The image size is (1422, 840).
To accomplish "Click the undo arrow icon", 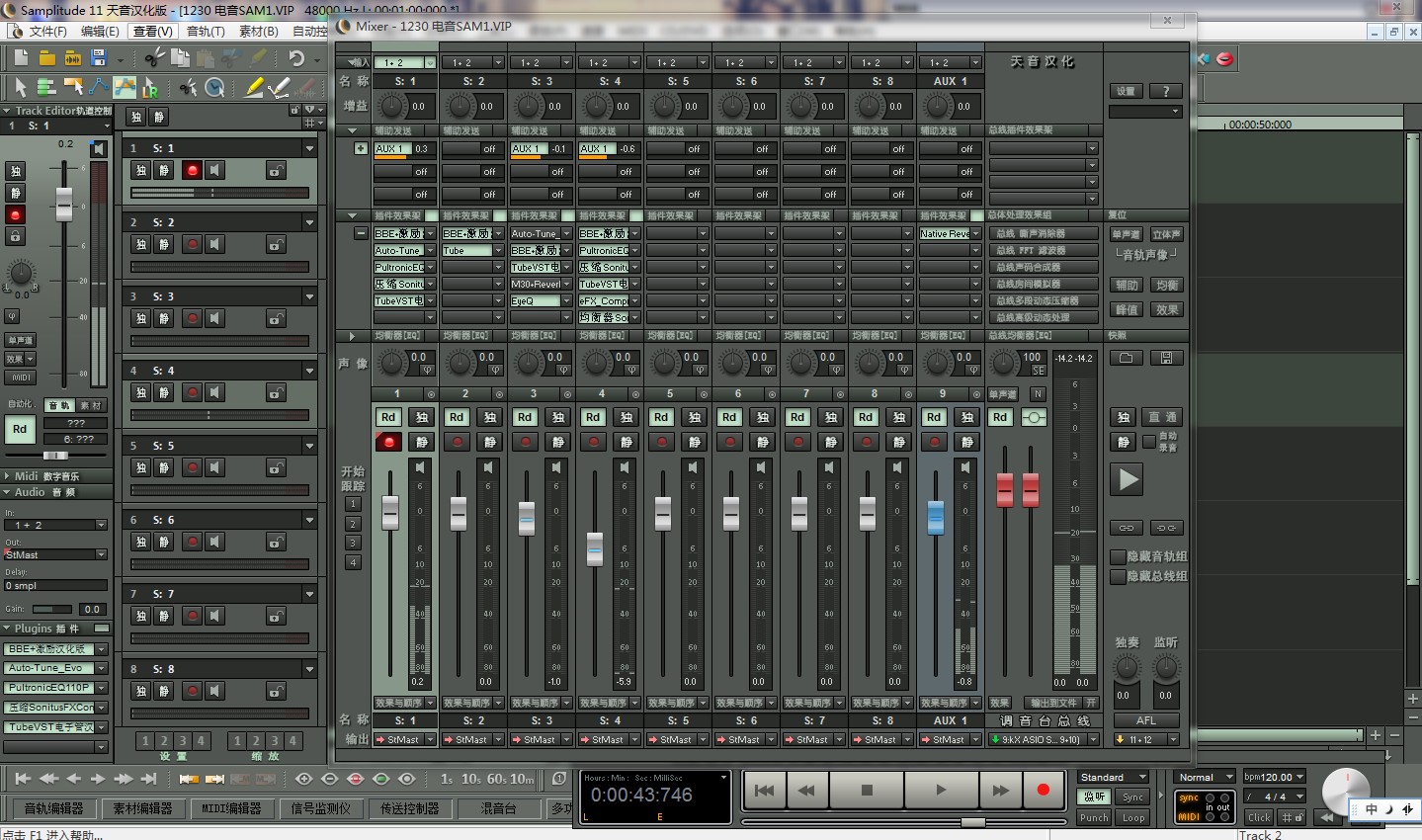I will (x=296, y=58).
